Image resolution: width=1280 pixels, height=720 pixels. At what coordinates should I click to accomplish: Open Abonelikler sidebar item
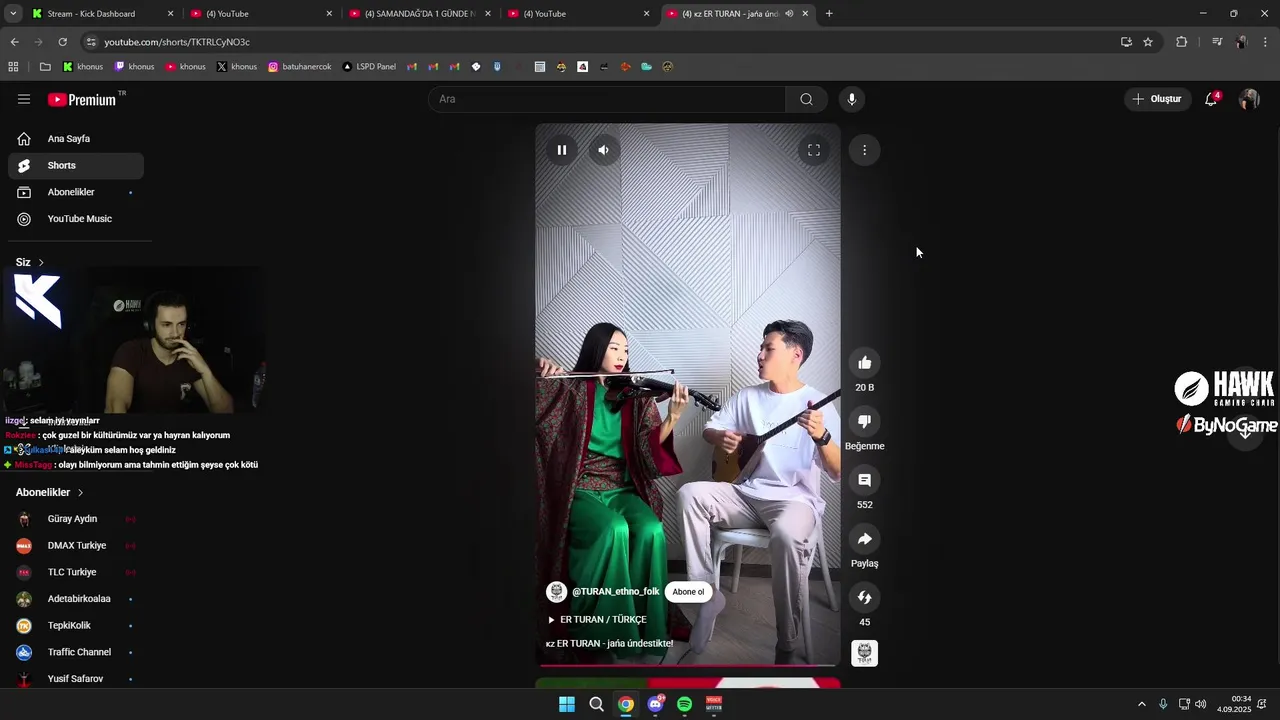[76, 192]
